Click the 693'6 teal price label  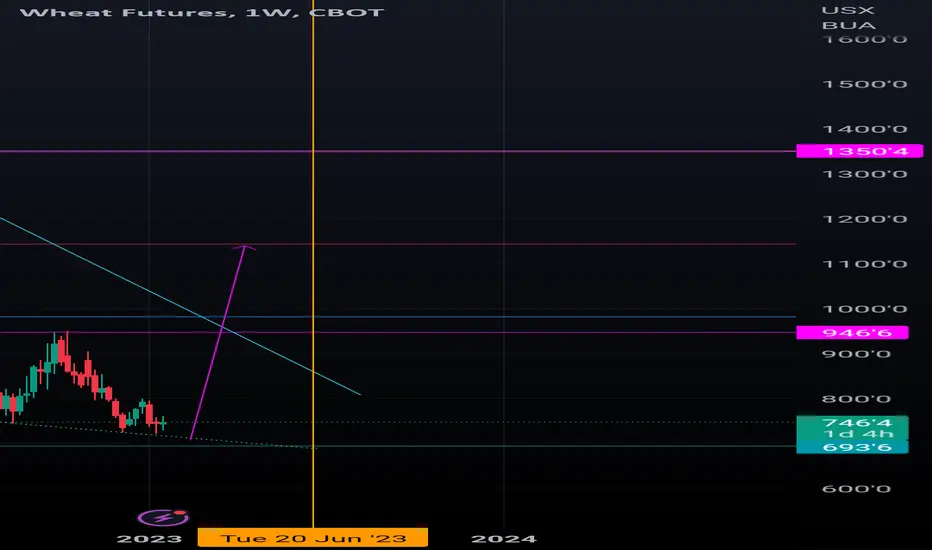pos(852,447)
